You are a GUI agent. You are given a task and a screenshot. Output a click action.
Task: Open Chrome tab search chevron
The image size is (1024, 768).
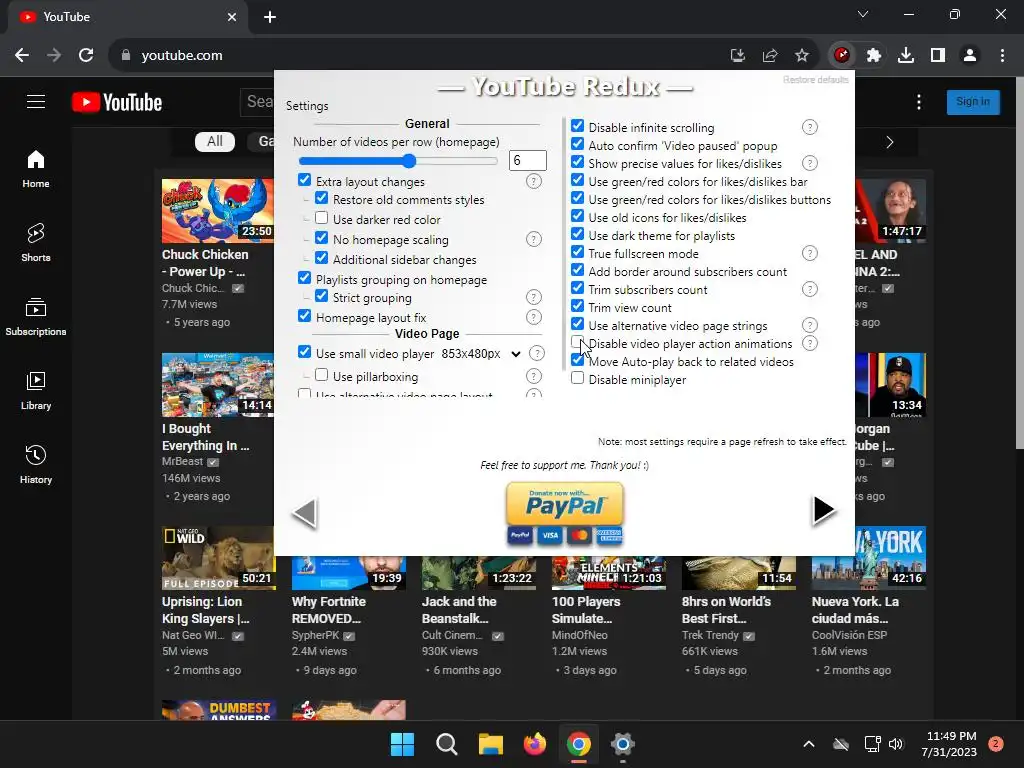point(863,14)
